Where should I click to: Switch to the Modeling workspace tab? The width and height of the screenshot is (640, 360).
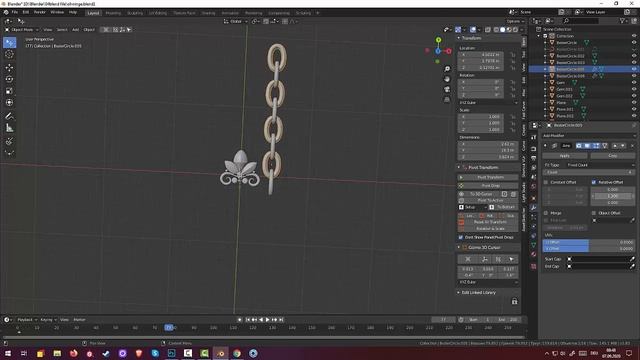[113, 13]
